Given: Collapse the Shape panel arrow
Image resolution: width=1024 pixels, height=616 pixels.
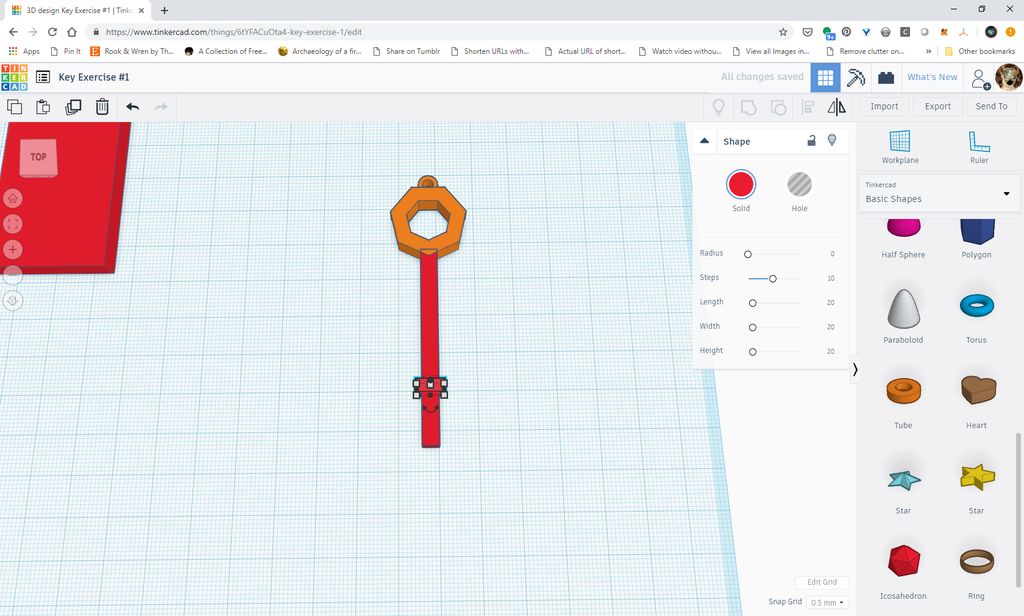Looking at the screenshot, I should click(705, 141).
